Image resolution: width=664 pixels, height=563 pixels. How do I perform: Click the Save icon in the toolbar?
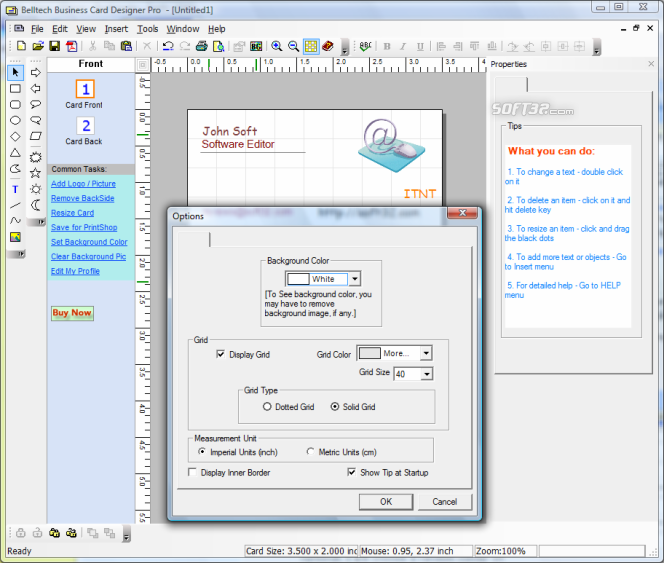(x=54, y=46)
